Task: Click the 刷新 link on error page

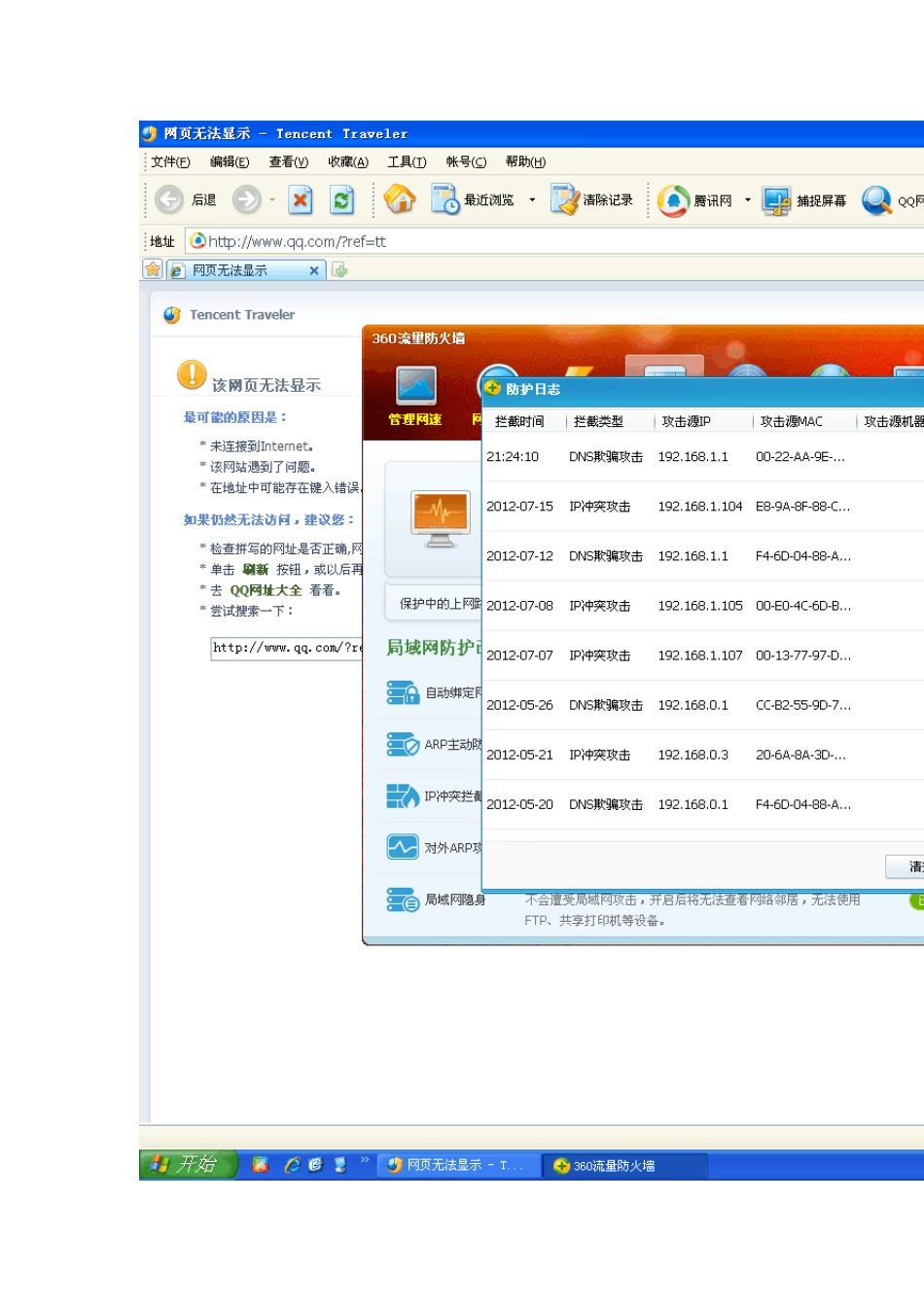Action: click(255, 570)
